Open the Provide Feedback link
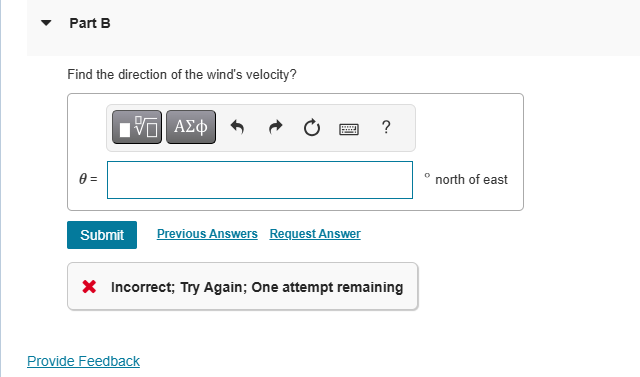The width and height of the screenshot is (640, 377). coord(83,361)
